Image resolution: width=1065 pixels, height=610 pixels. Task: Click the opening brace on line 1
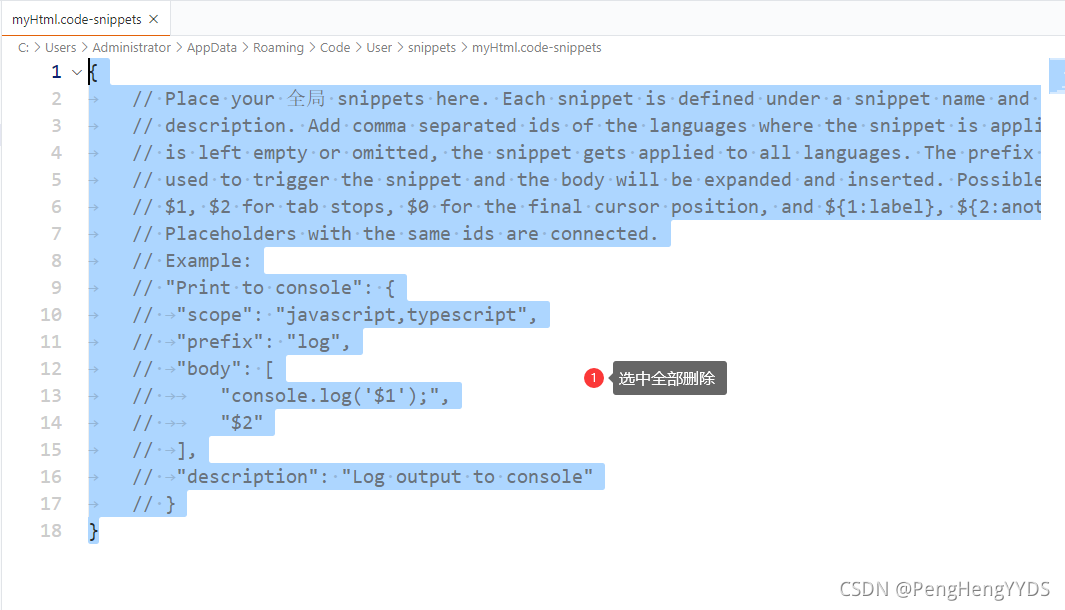[93, 72]
